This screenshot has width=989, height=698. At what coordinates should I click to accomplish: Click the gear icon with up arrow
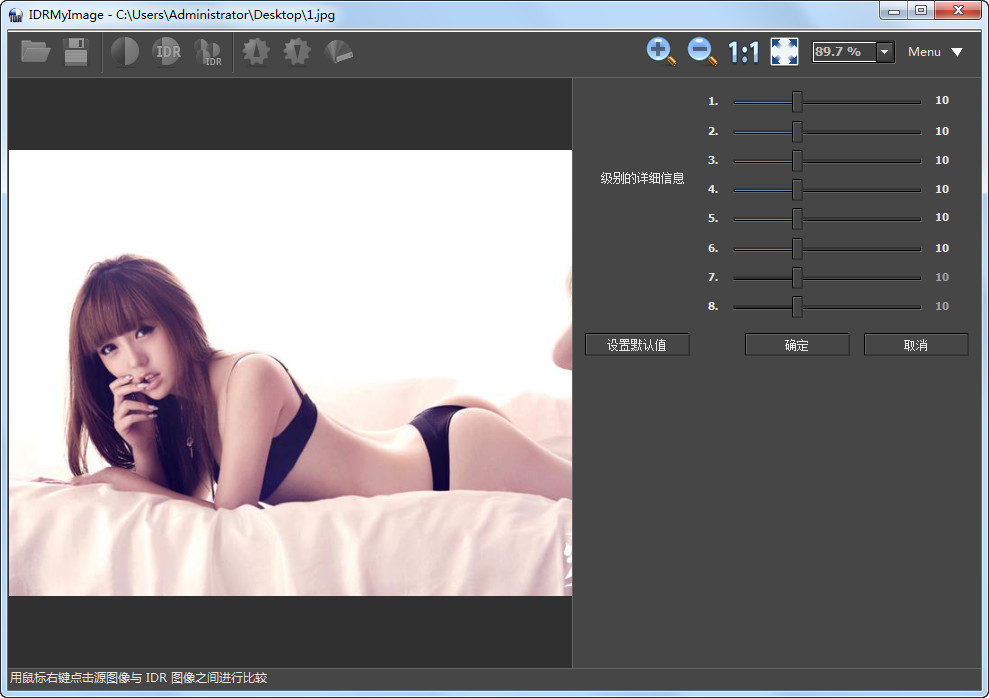256,52
